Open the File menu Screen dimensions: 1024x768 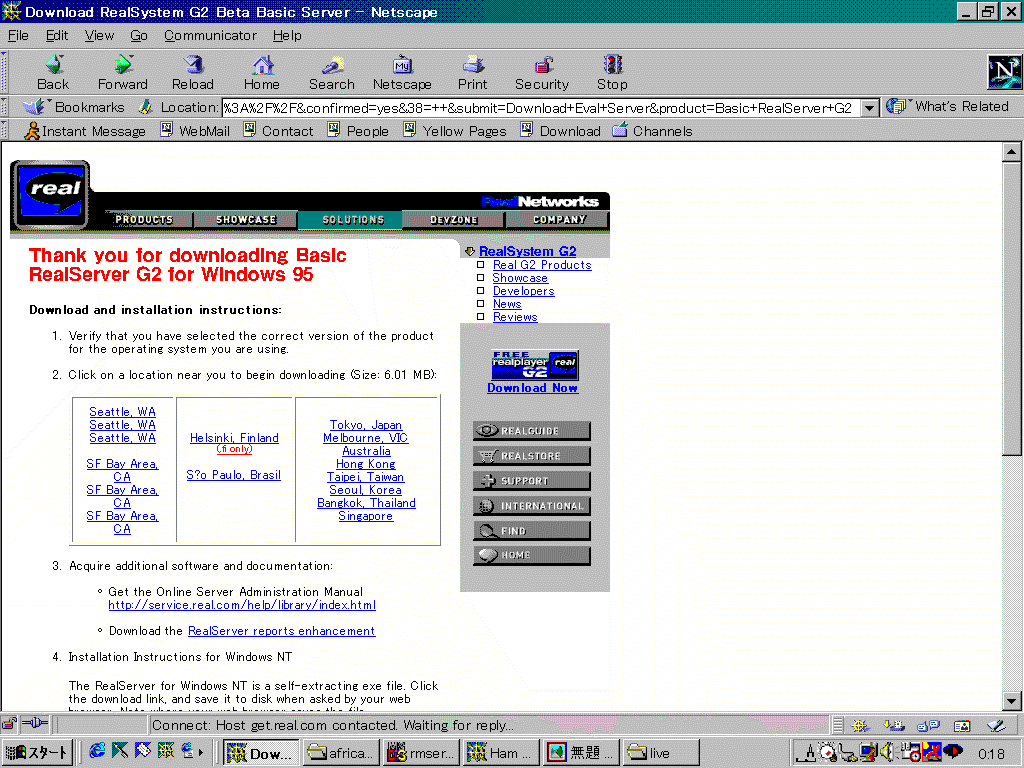18,35
